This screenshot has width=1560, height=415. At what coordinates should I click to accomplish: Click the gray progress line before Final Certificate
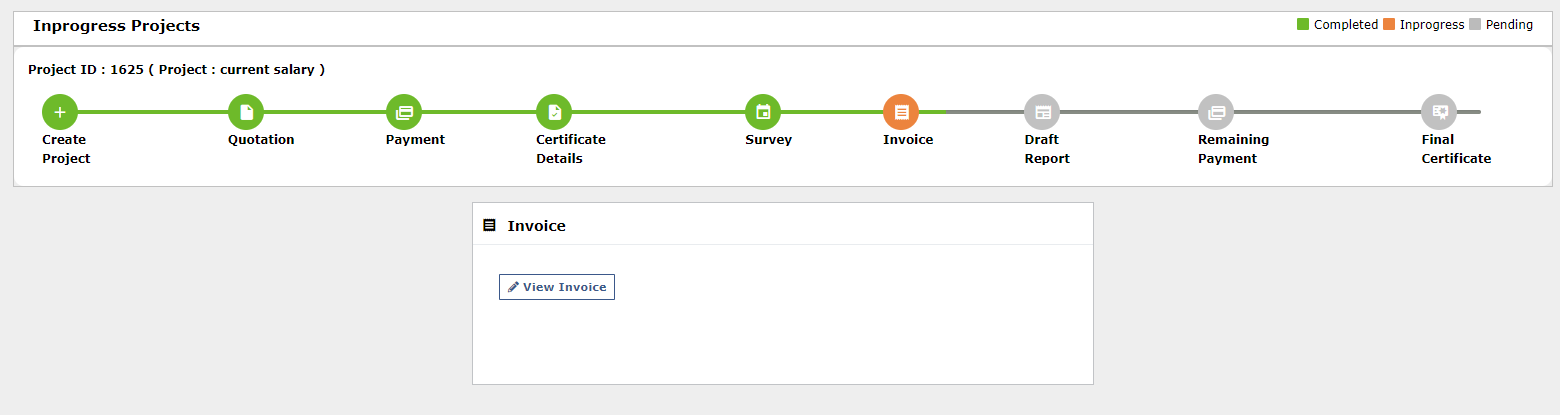1328,112
